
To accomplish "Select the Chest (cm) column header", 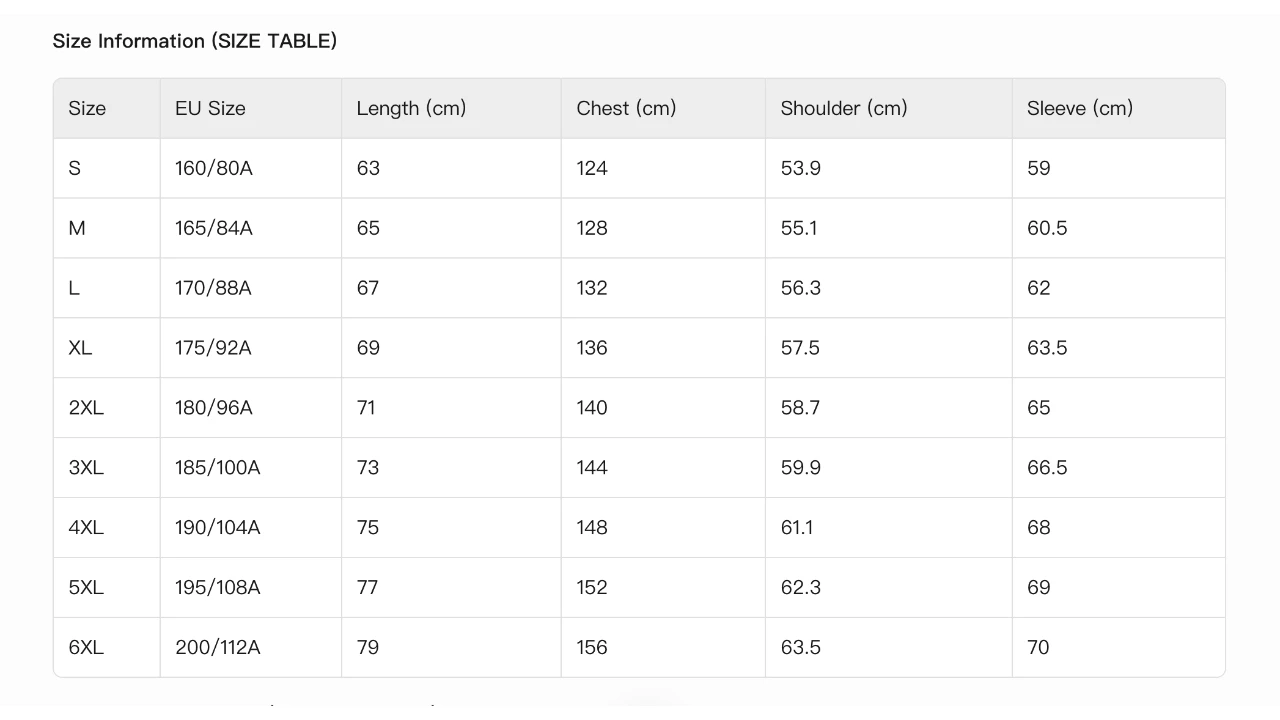I will [626, 108].
